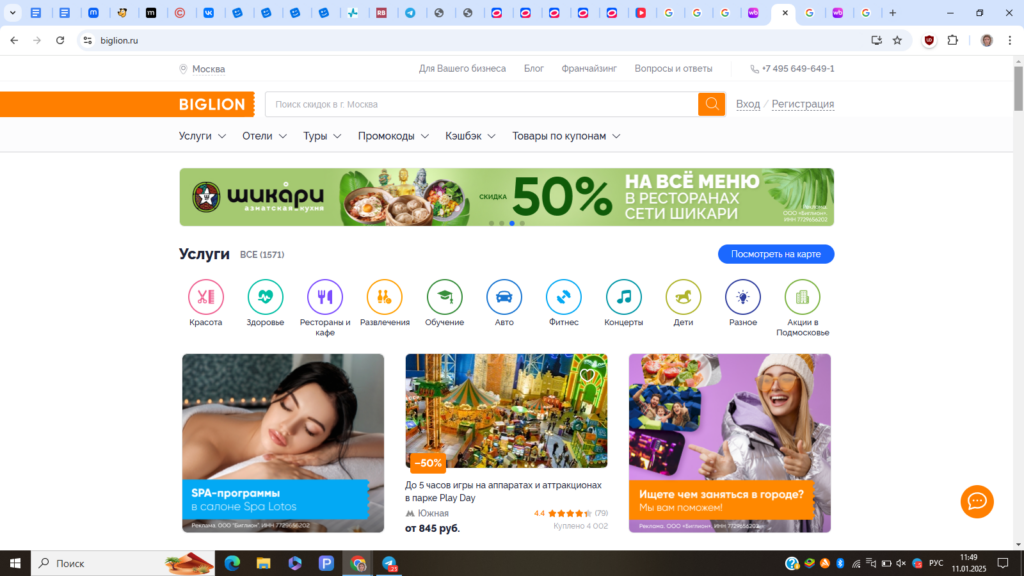Click the Регистрация link
This screenshot has height=576, width=1024.
(802, 104)
